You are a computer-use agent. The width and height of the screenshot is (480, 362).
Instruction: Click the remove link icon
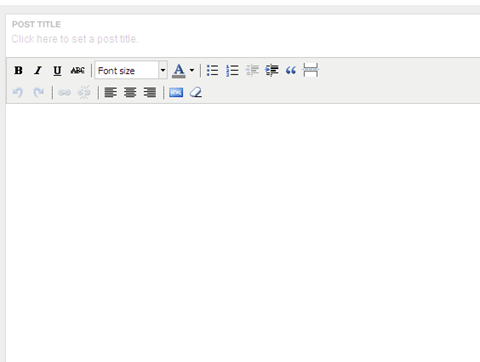point(84,92)
